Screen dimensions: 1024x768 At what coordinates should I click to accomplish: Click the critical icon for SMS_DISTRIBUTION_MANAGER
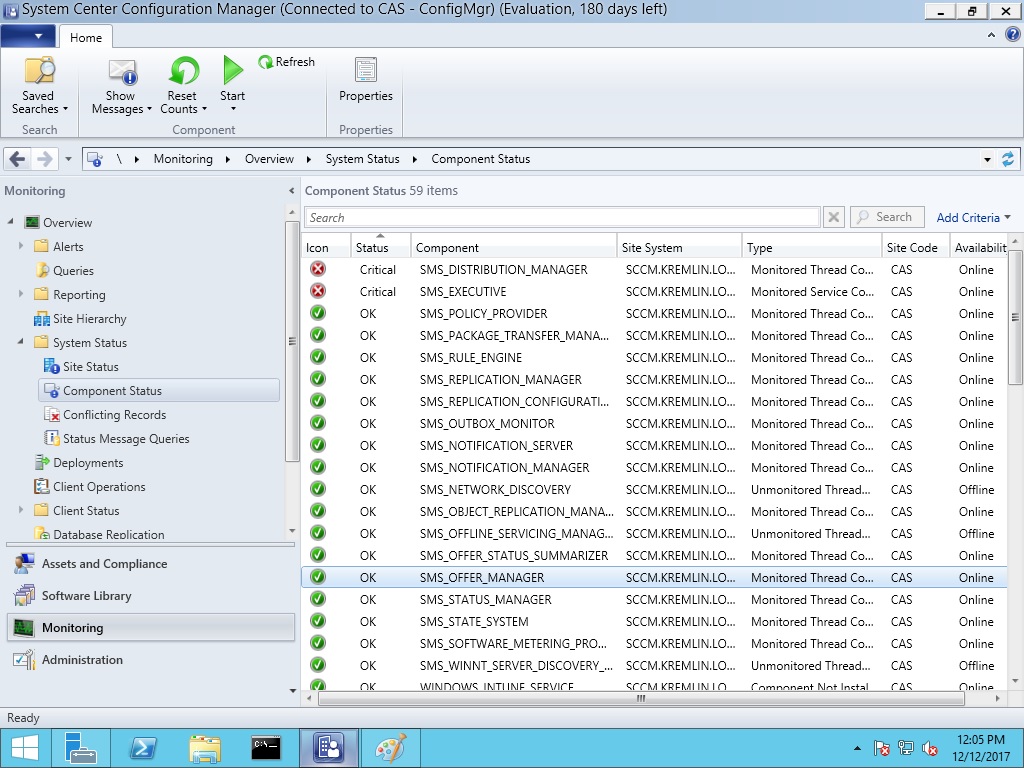click(x=318, y=269)
